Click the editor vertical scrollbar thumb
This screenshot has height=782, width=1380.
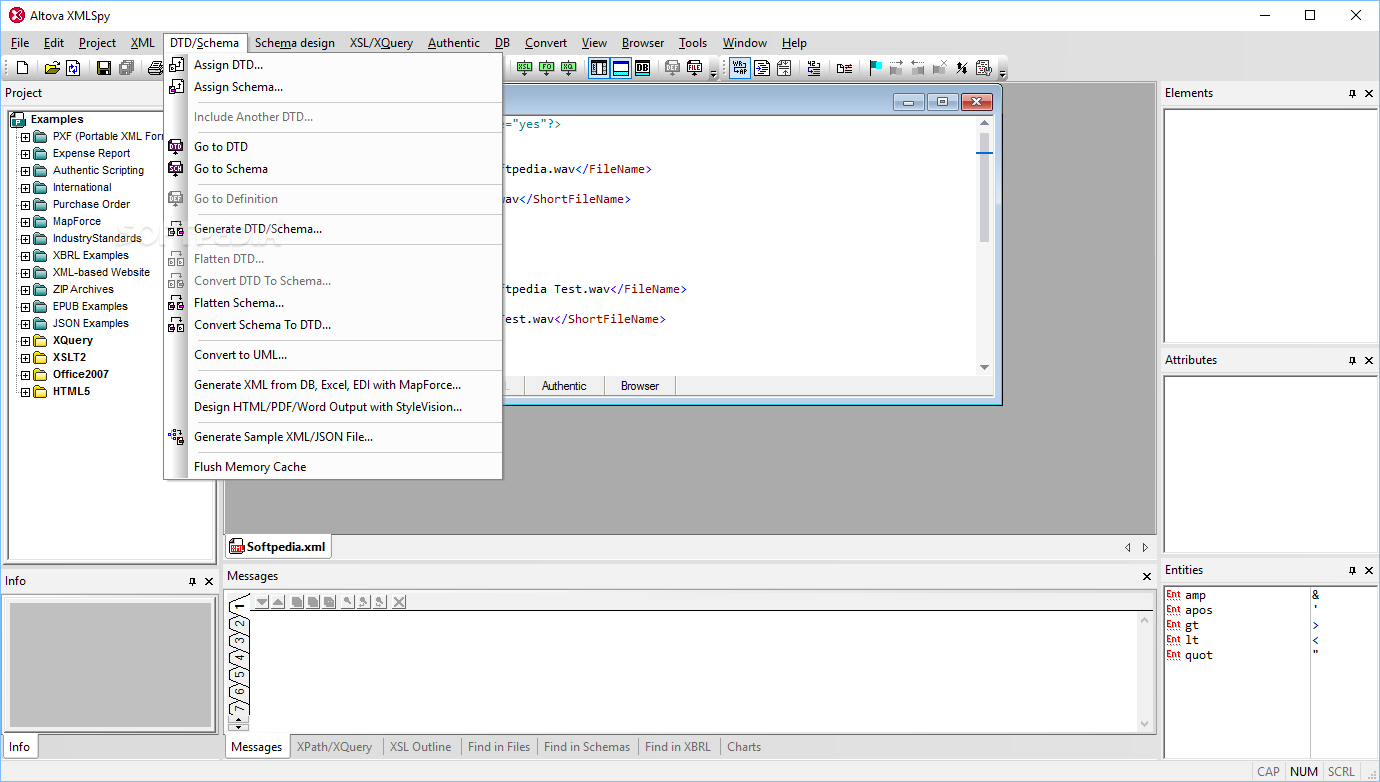click(x=984, y=187)
